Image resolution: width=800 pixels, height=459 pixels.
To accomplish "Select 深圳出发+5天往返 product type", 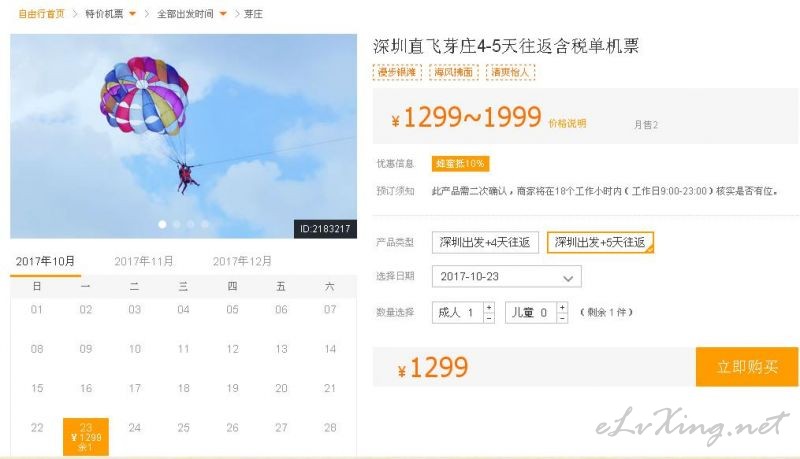I will [x=600, y=242].
